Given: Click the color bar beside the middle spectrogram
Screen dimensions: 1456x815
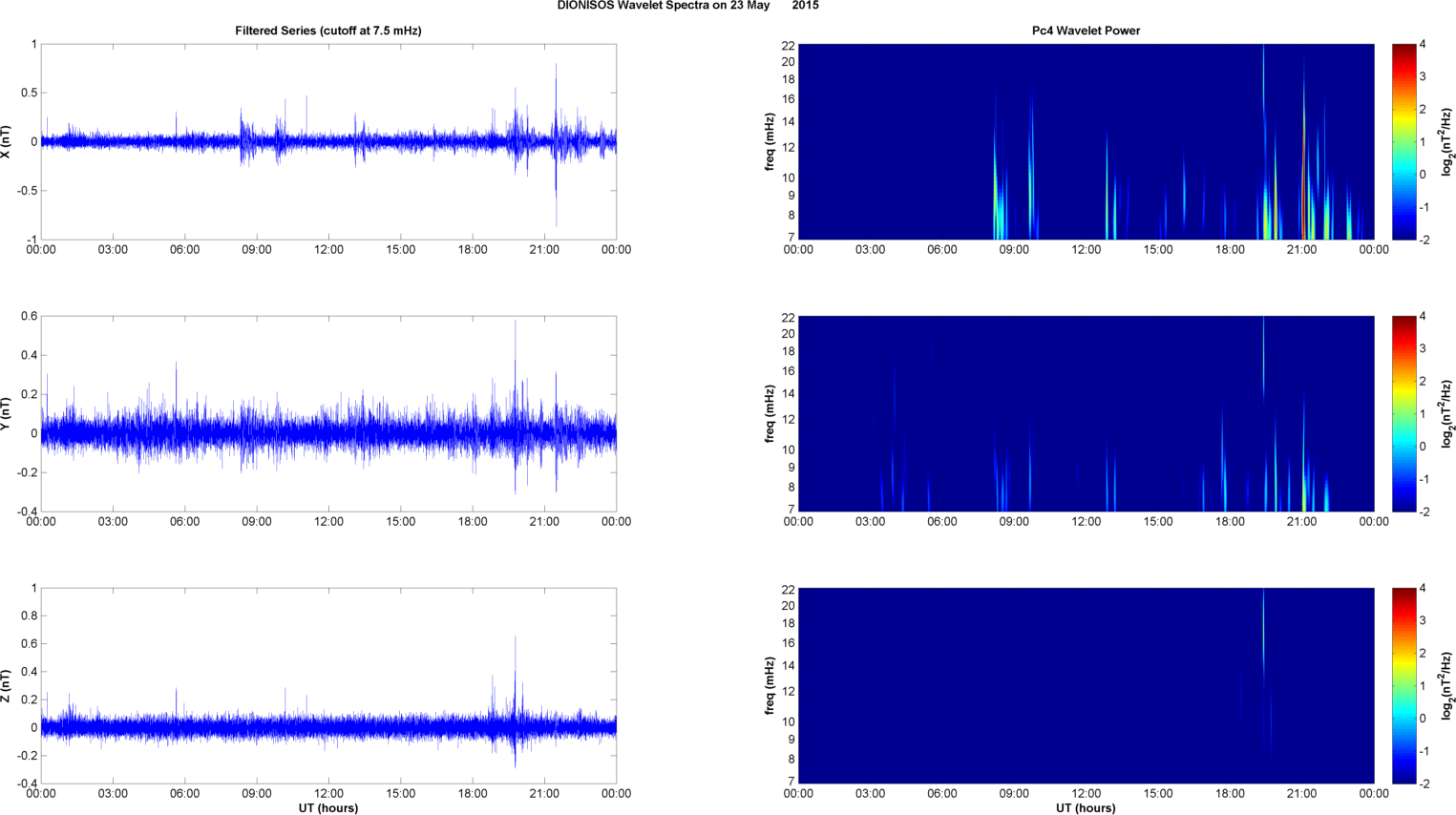Looking at the screenshot, I should pos(1404,413).
